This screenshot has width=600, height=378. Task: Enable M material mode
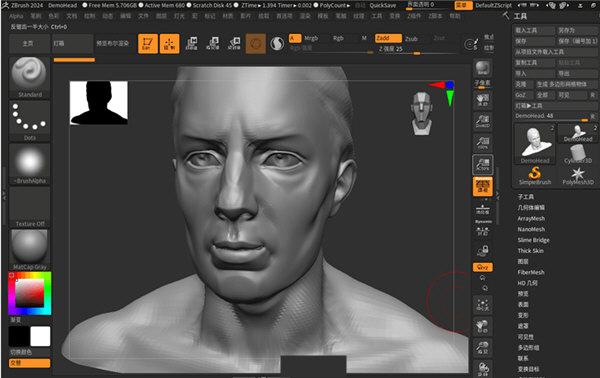click(x=364, y=38)
